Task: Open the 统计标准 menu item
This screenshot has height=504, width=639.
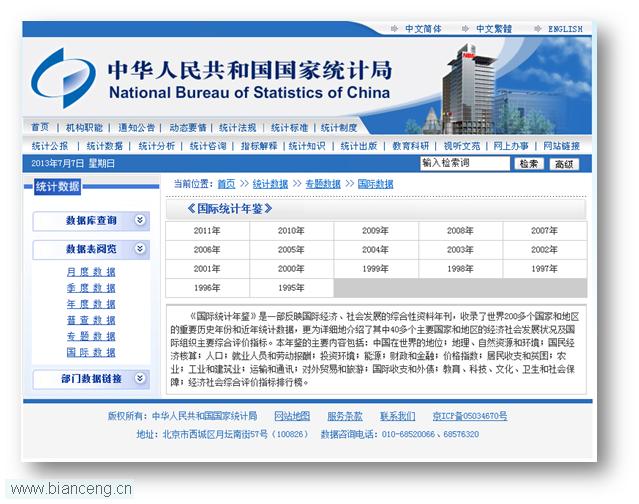Action: pyautogui.click(x=289, y=128)
